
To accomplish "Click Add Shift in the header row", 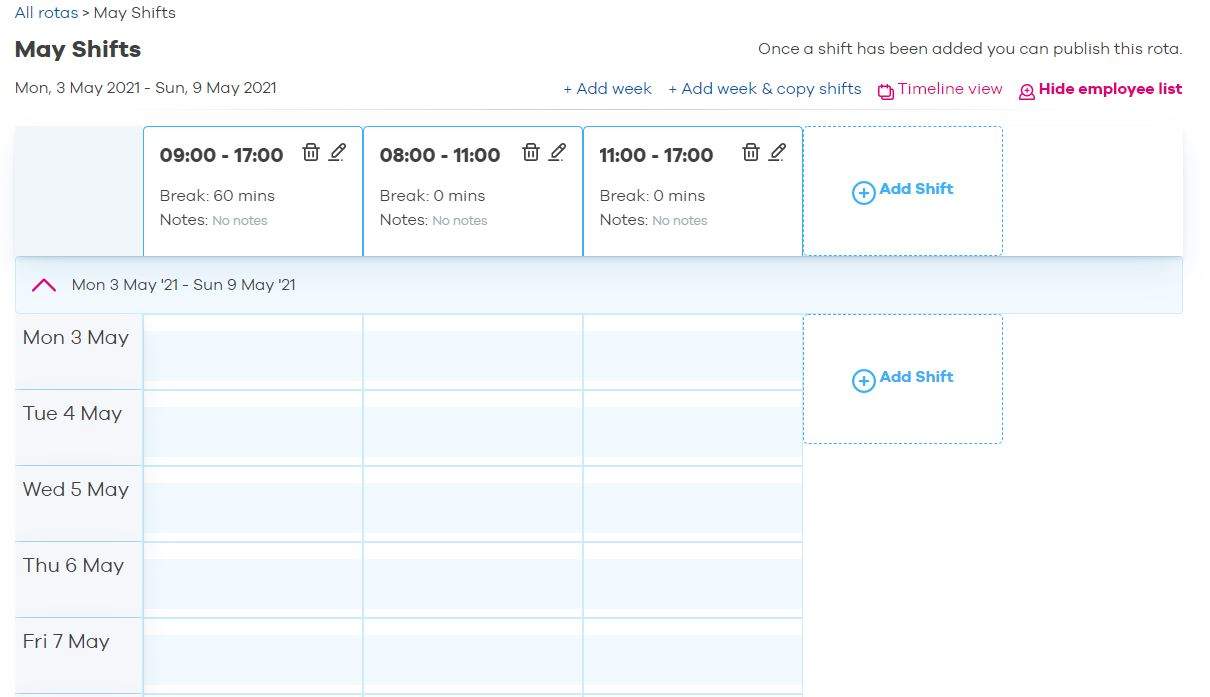I will pos(903,190).
